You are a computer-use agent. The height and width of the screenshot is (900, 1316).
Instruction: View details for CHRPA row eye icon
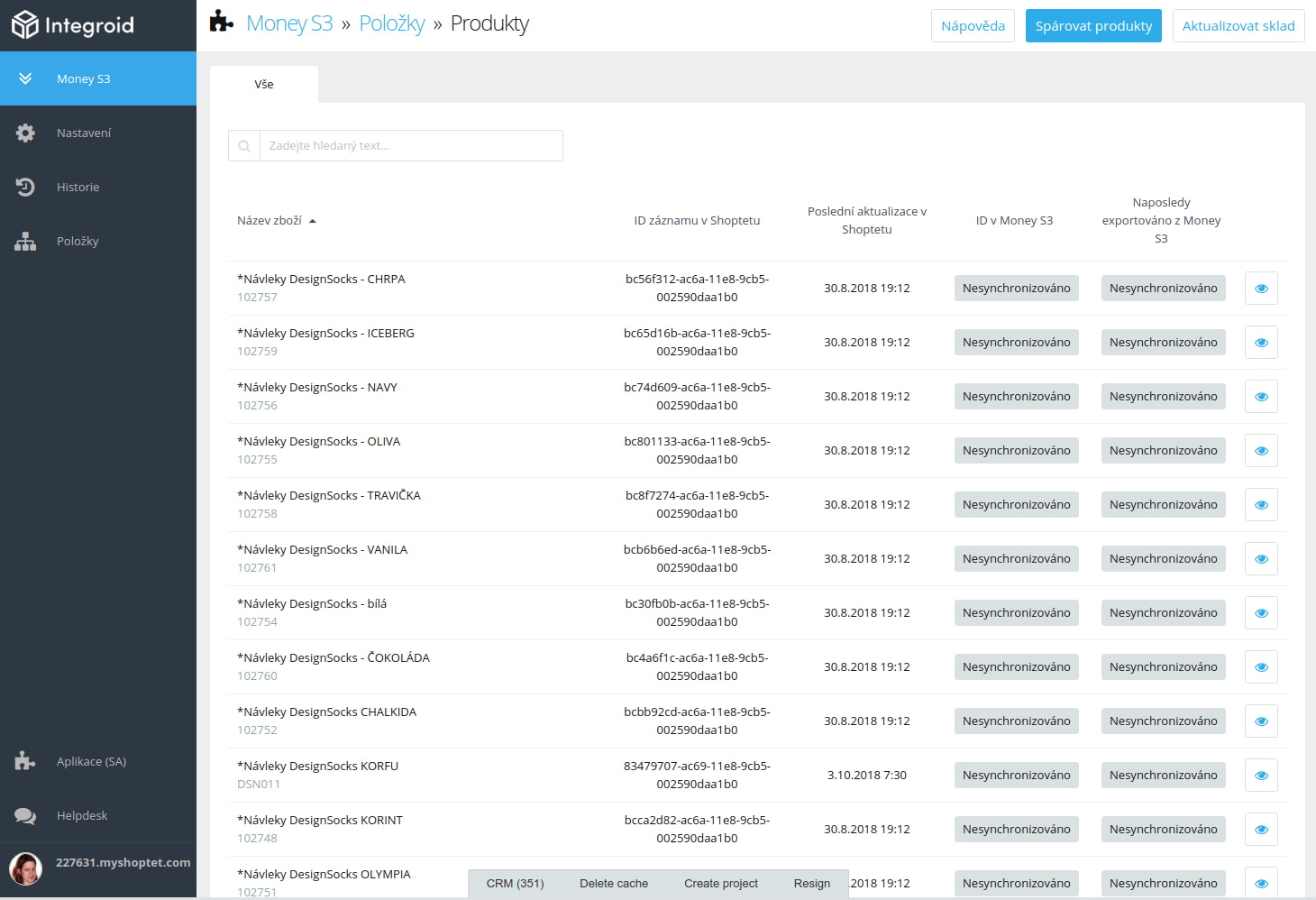(1261, 289)
